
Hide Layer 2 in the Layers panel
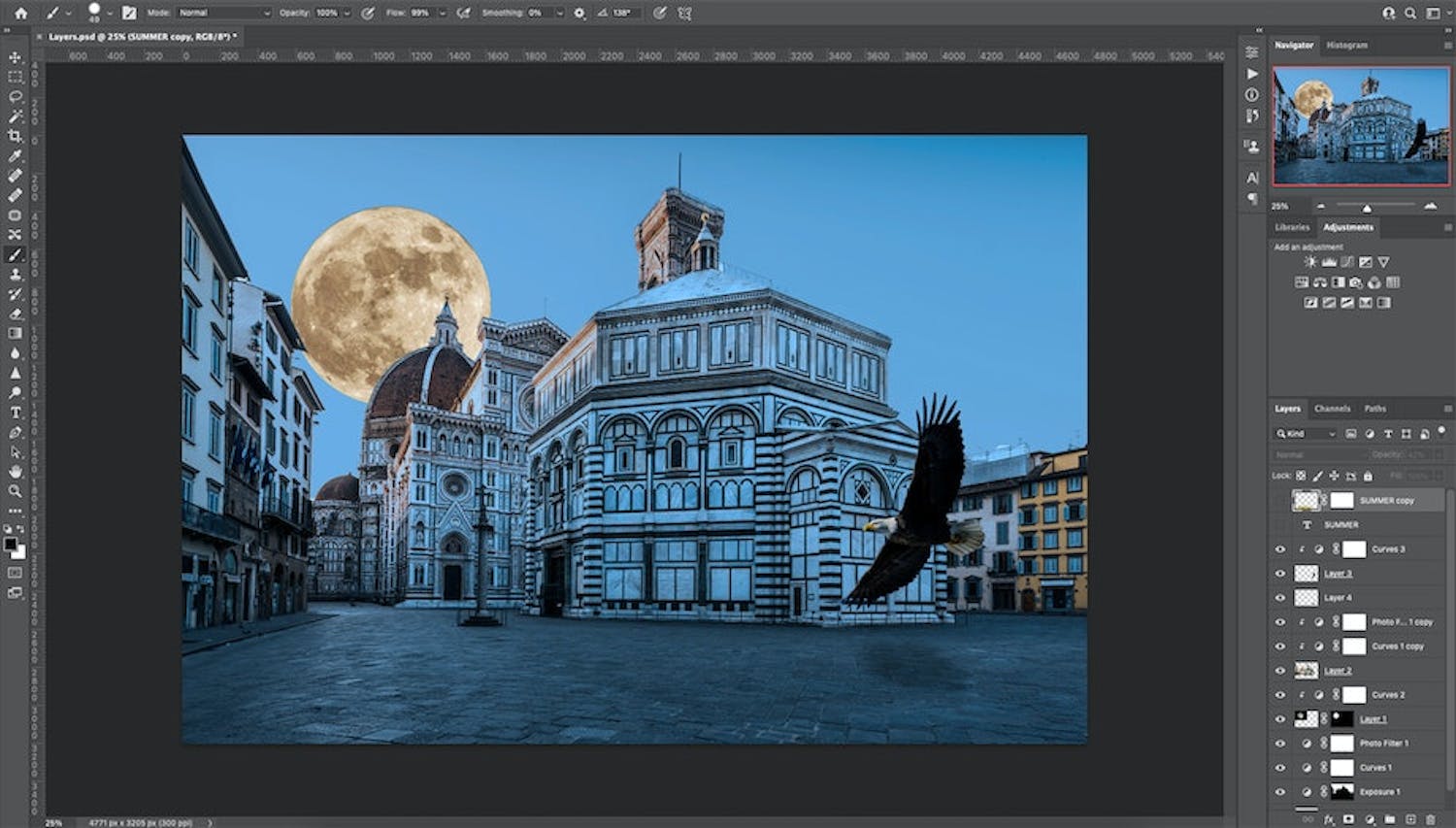click(1280, 670)
